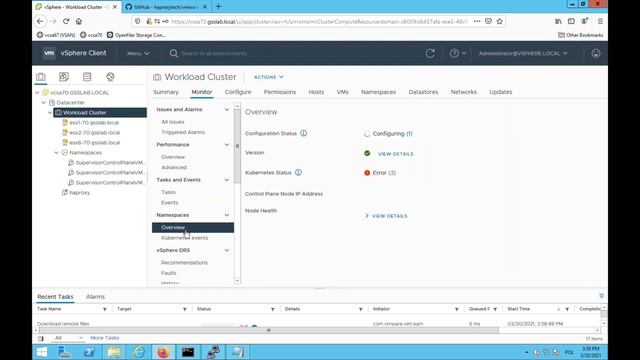Switch to Datastores tab

[x=423, y=92]
